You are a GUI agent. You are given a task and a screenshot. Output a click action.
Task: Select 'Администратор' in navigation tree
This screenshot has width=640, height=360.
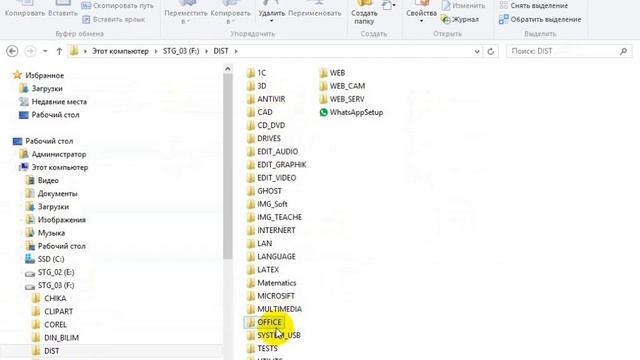(53, 154)
